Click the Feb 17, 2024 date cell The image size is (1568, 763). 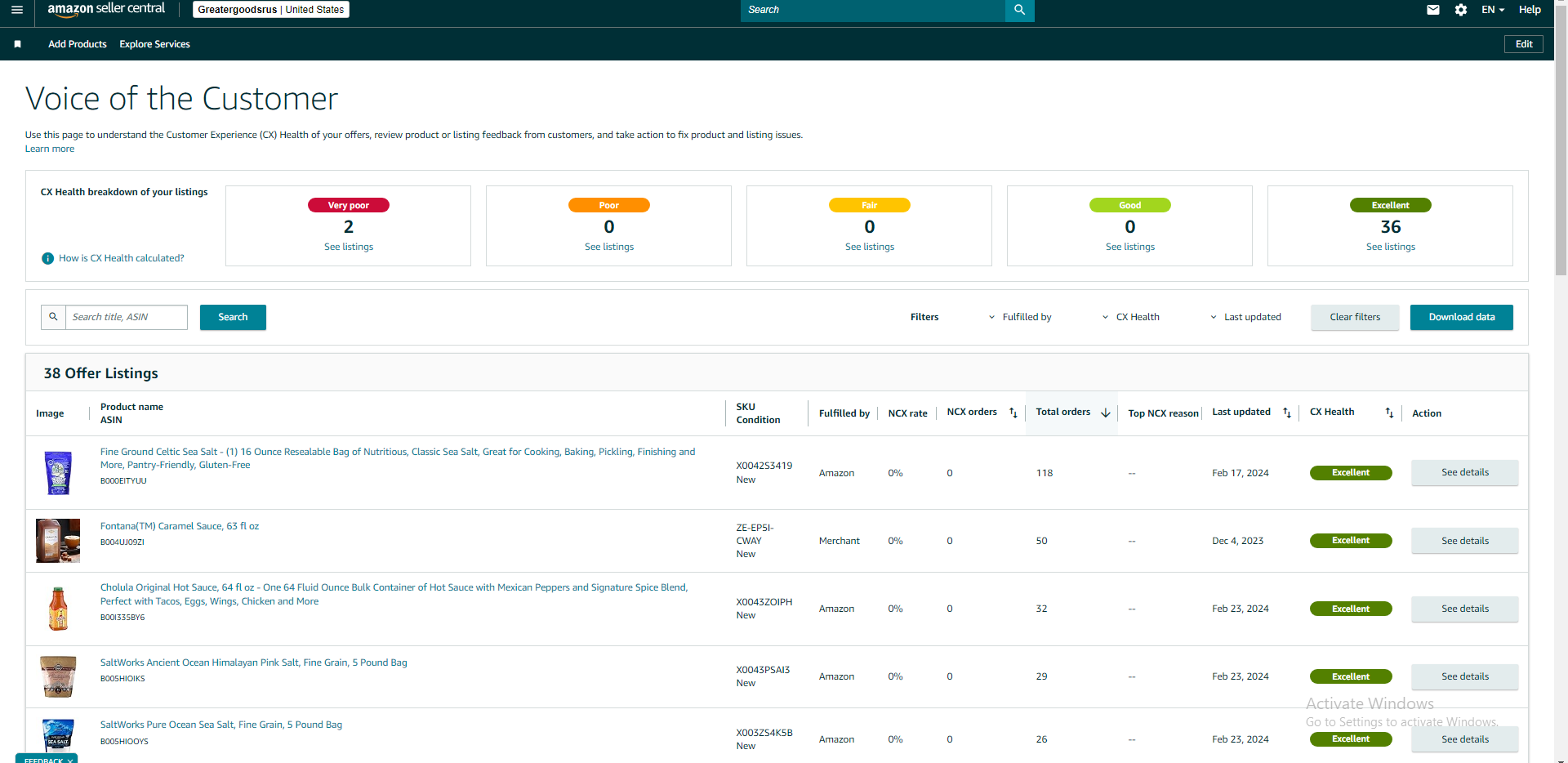[x=1241, y=473]
